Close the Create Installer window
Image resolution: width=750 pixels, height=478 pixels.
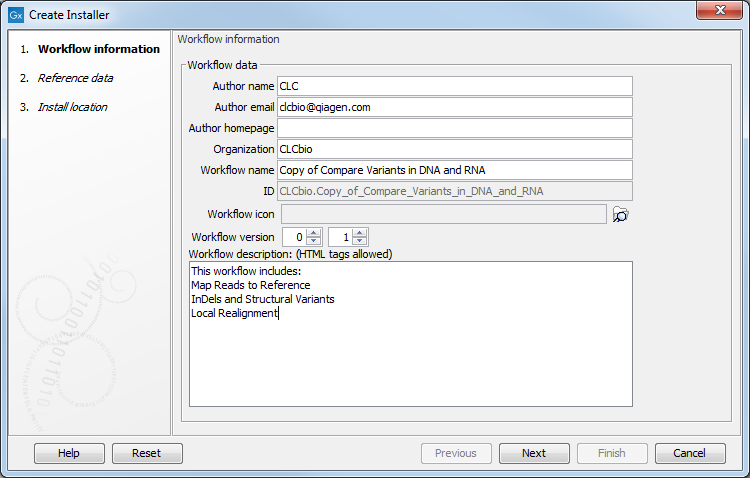click(x=719, y=11)
